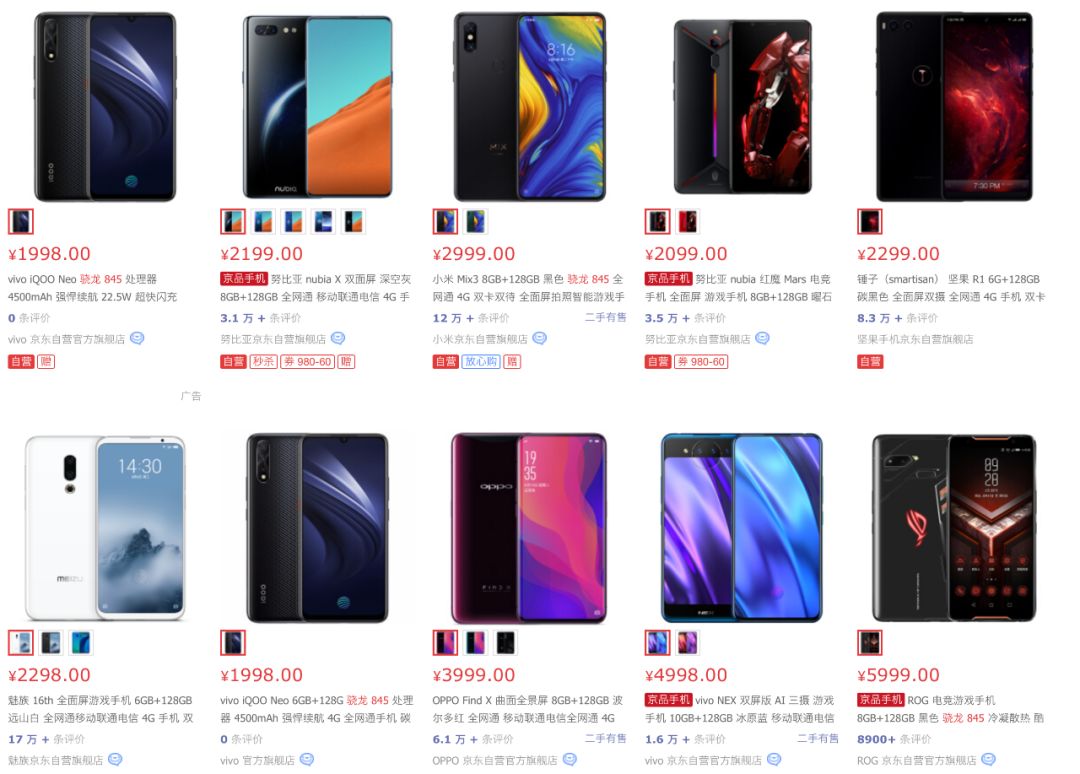This screenshot has width=1080, height=774.
Task: Click chat icon next to 努比亚京东自营旗舰店 under nubia X
Action: tap(338, 338)
